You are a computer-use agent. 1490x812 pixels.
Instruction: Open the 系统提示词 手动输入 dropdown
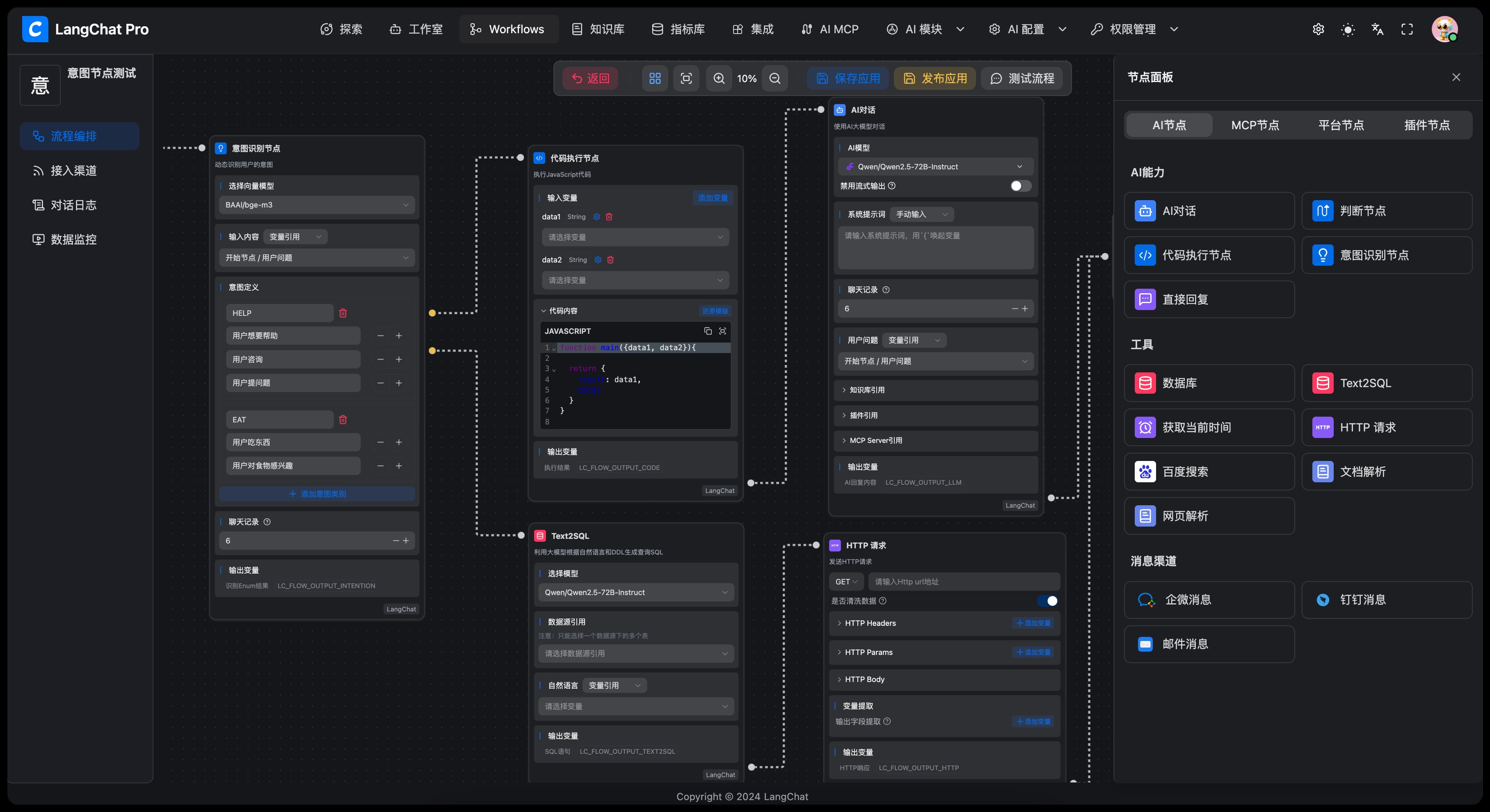[x=921, y=214]
